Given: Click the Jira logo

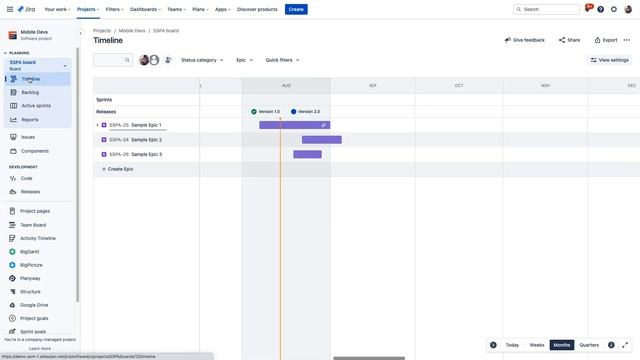Looking at the screenshot, I should 27,9.
